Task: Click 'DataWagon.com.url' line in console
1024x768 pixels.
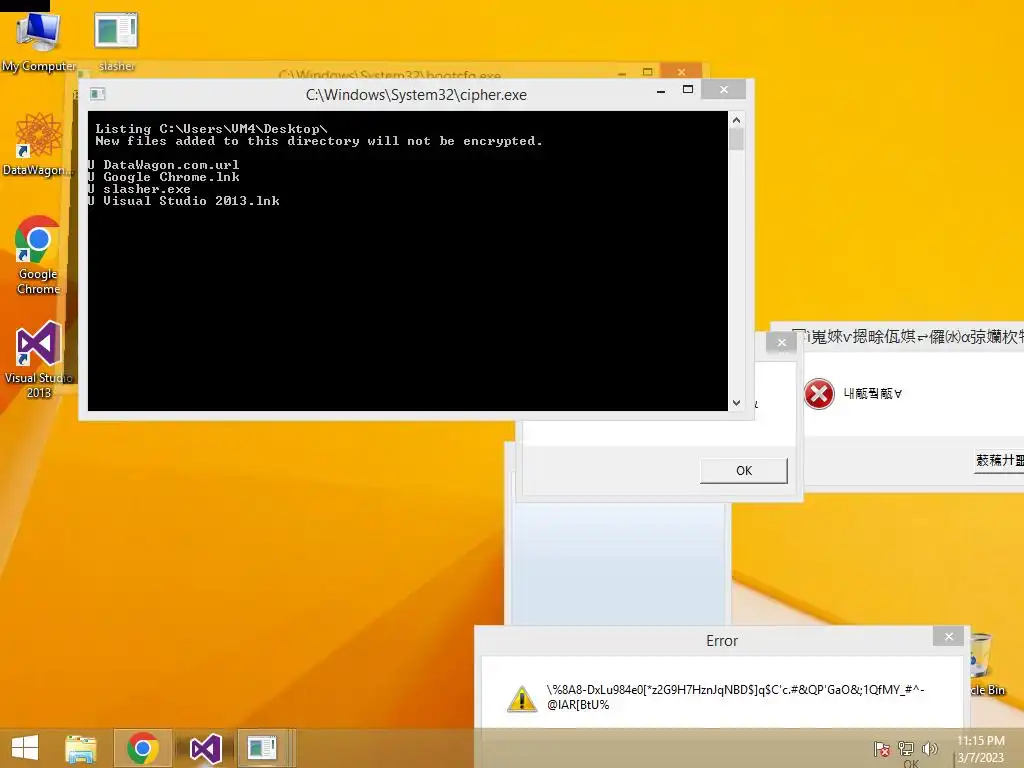Action: tap(171, 165)
